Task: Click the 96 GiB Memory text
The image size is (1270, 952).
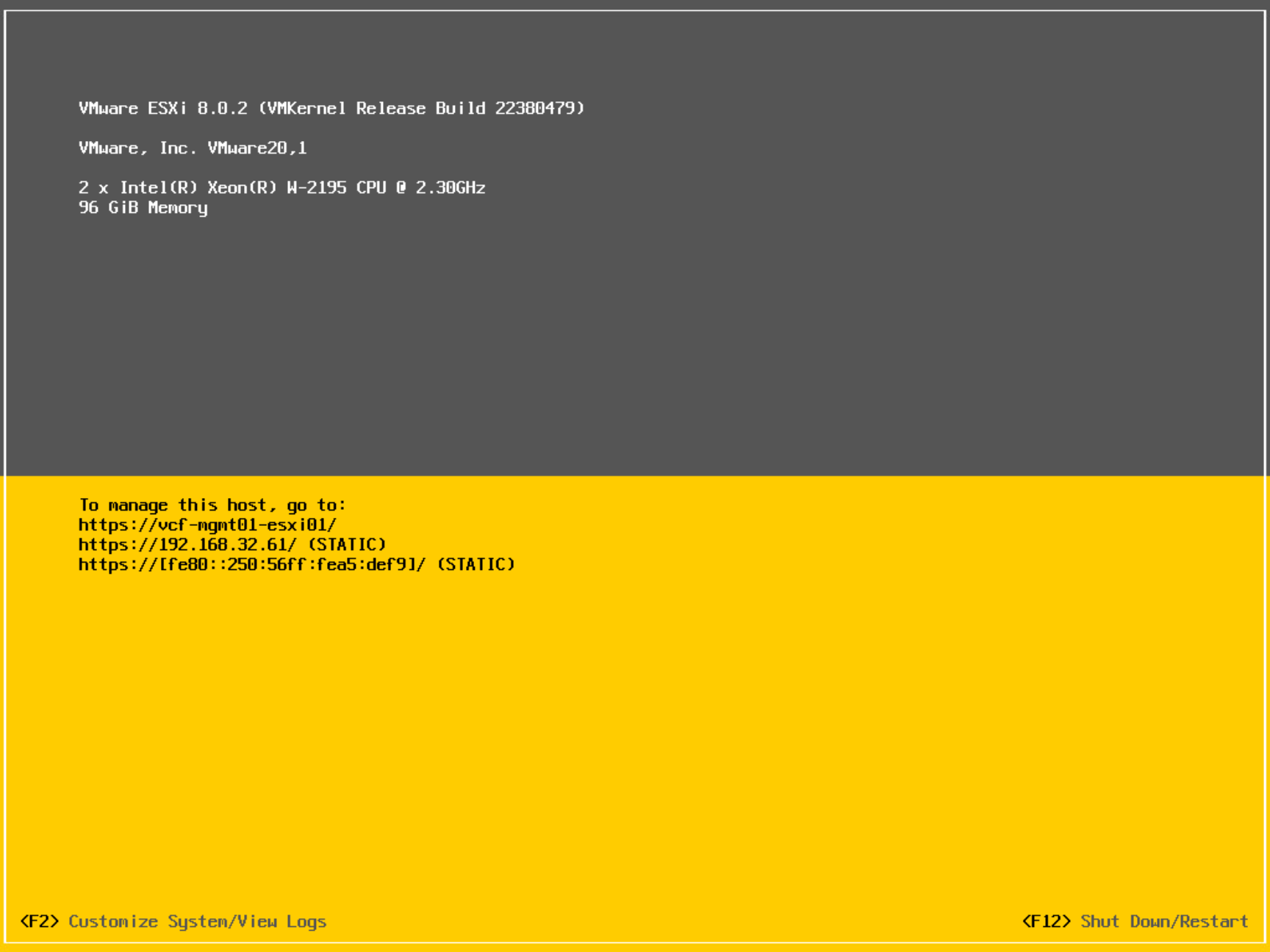Action: tap(143, 208)
